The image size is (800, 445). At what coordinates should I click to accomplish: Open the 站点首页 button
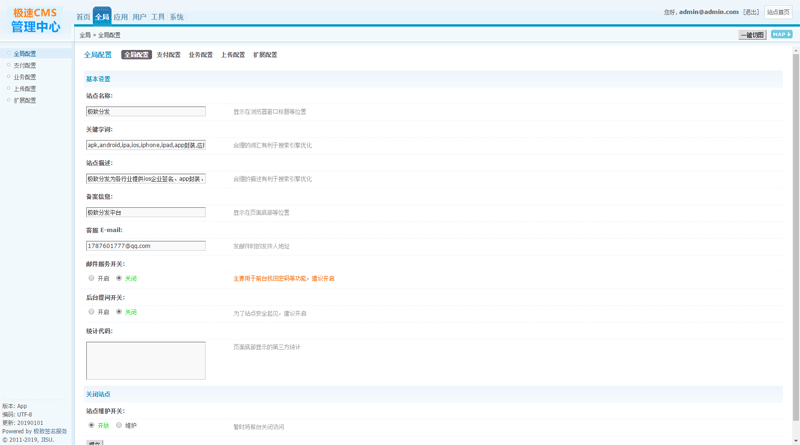click(778, 12)
